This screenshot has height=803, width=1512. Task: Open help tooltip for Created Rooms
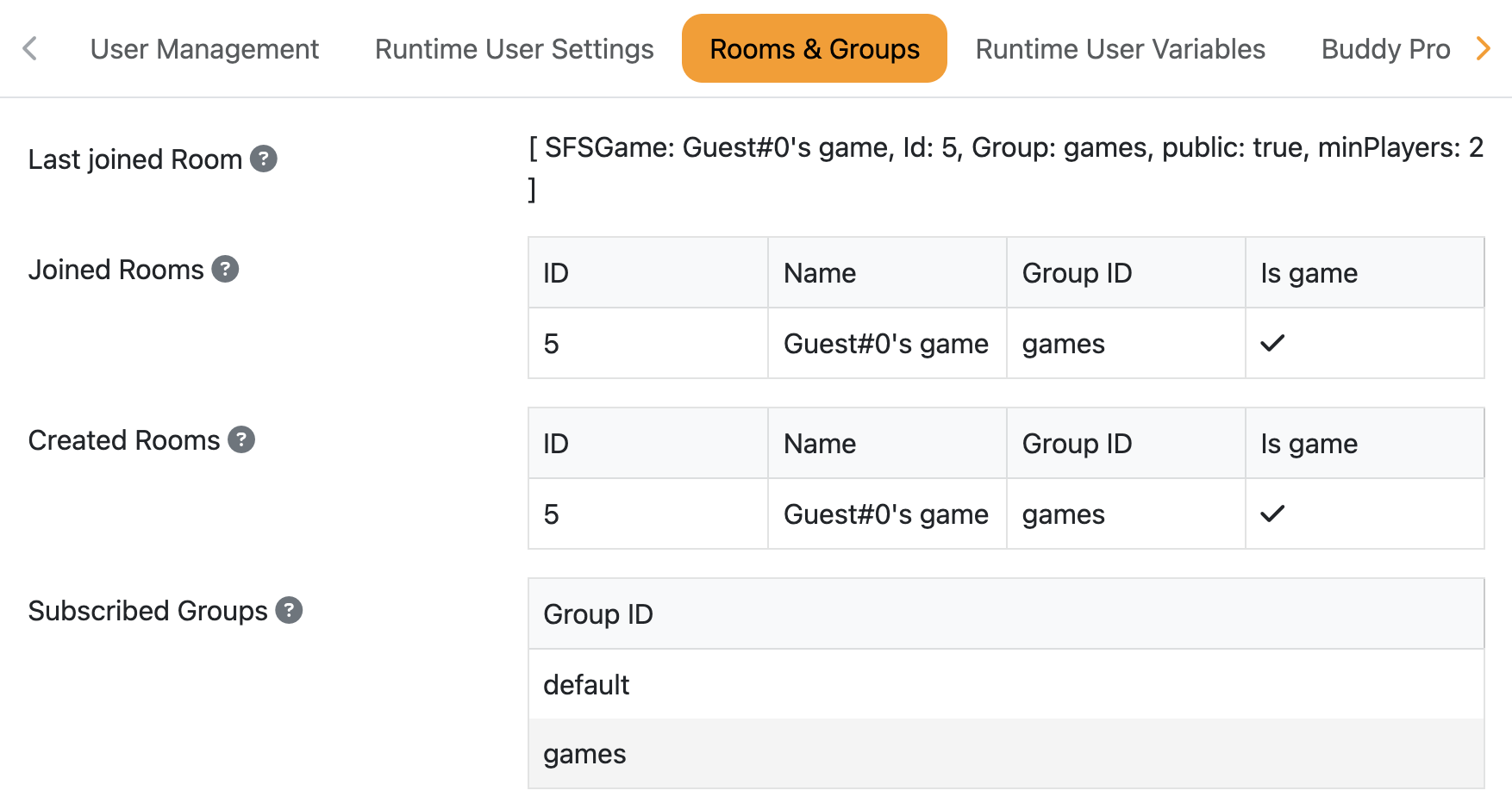tap(242, 439)
